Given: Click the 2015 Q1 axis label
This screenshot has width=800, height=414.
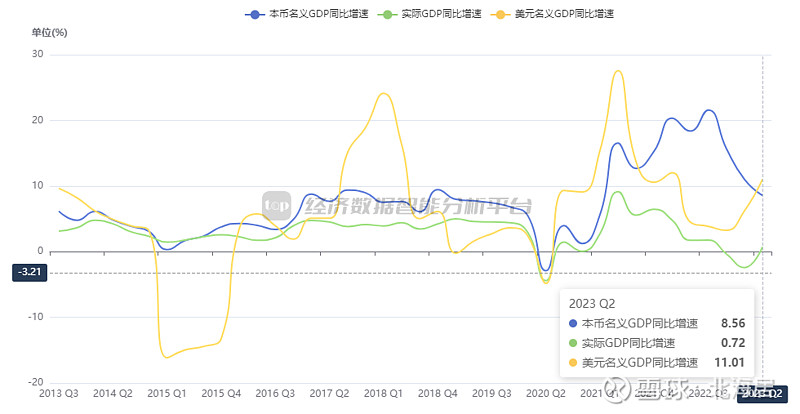Looking at the screenshot, I should (x=167, y=394).
